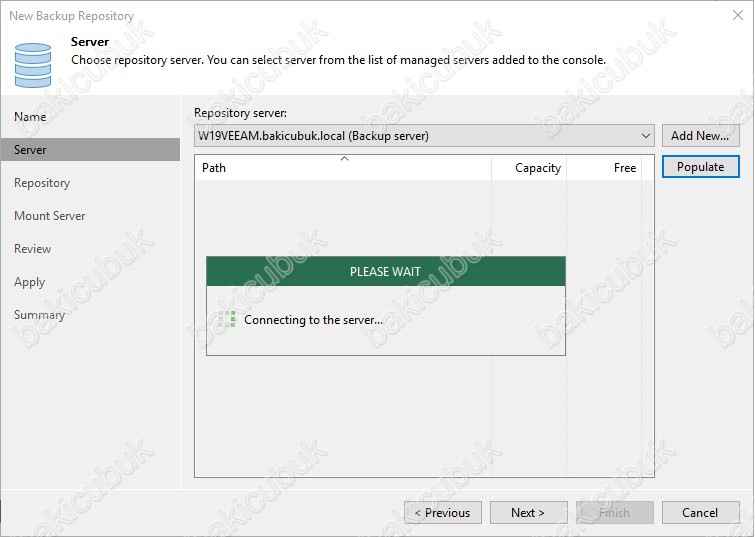Image resolution: width=755 pixels, height=537 pixels.
Task: Go back with the Previous button
Action: 443,512
